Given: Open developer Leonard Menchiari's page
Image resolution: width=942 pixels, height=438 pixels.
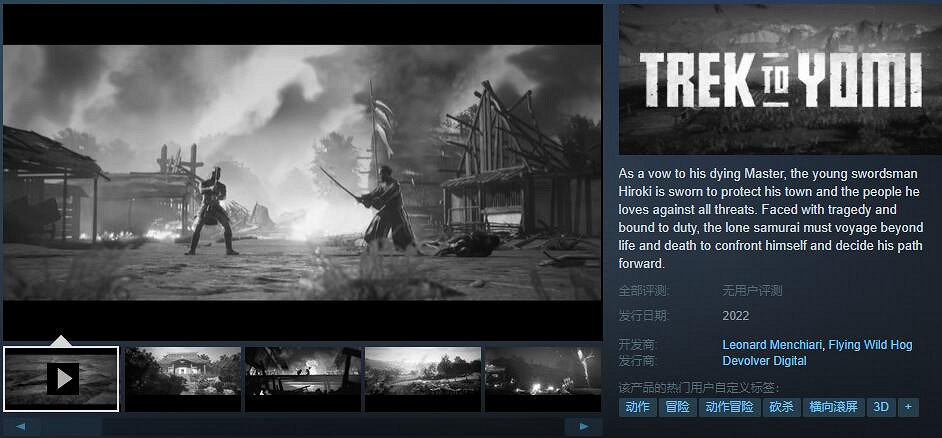Looking at the screenshot, I should (773, 345).
